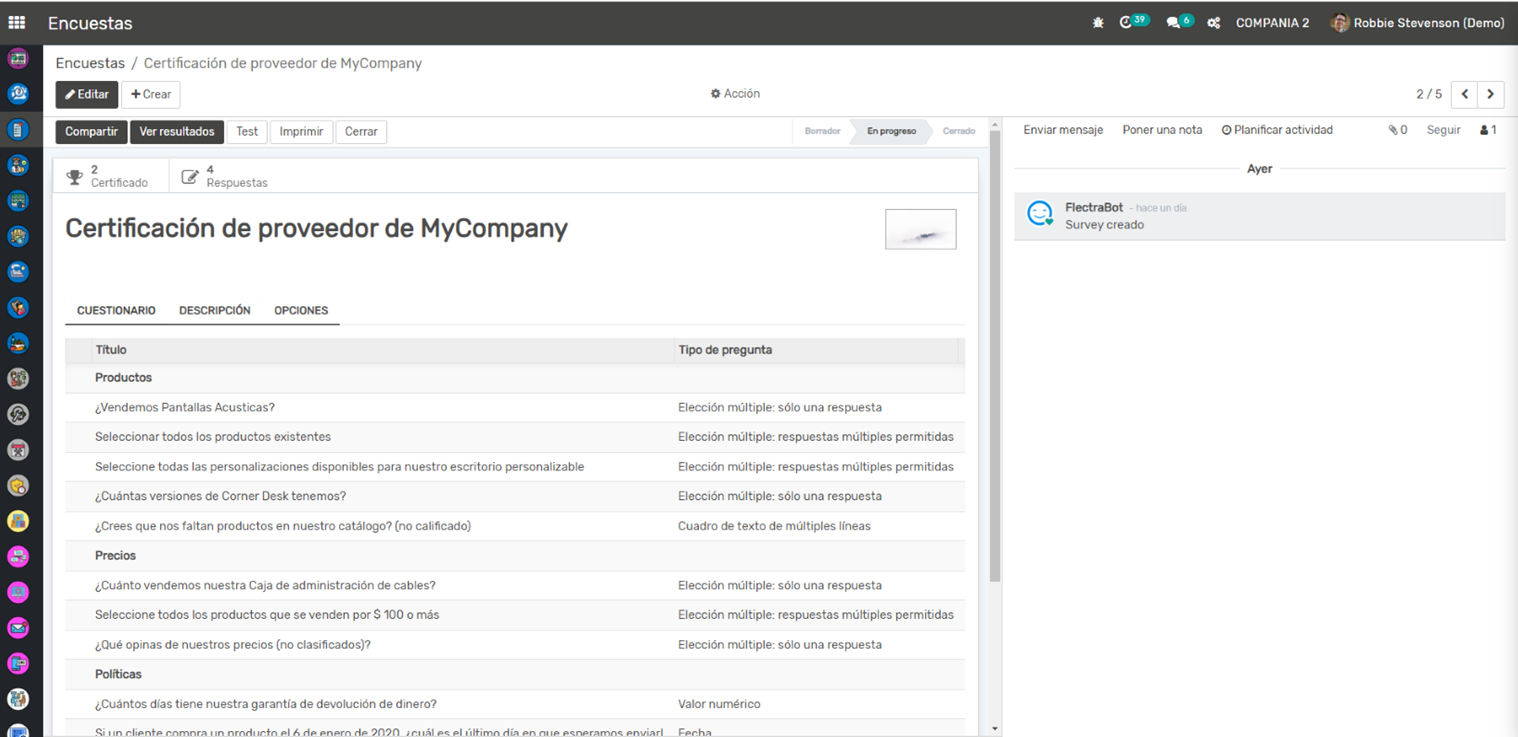This screenshot has height=737, width=1518.
Task: Switch to the Descripción tab
Action: click(x=215, y=311)
